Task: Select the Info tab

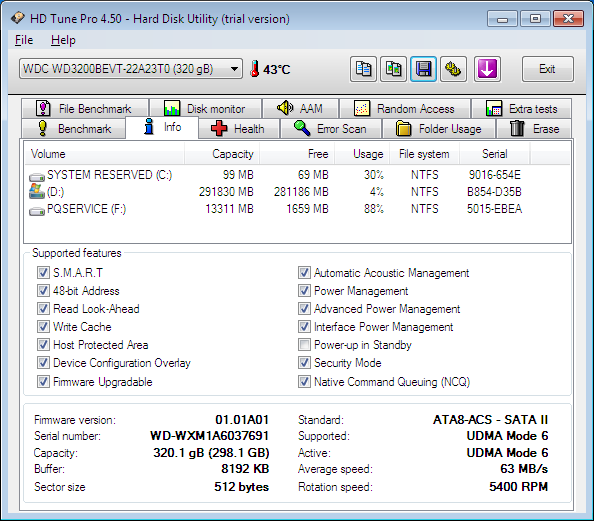Action: [x=162, y=127]
